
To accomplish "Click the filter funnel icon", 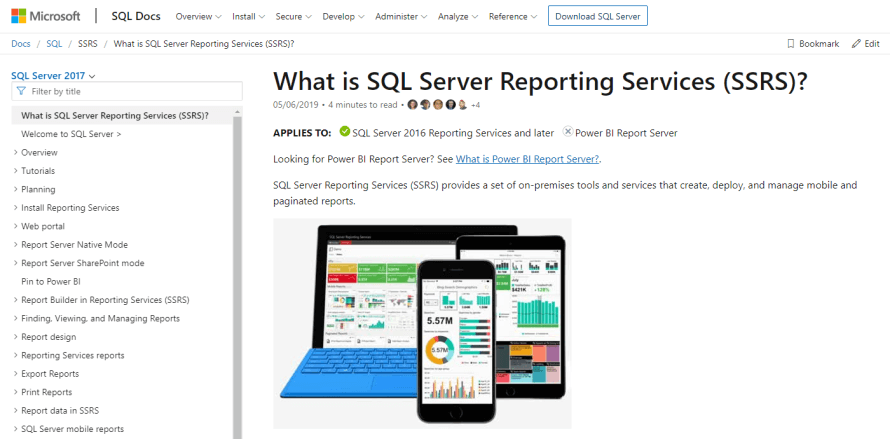I will coord(21,91).
